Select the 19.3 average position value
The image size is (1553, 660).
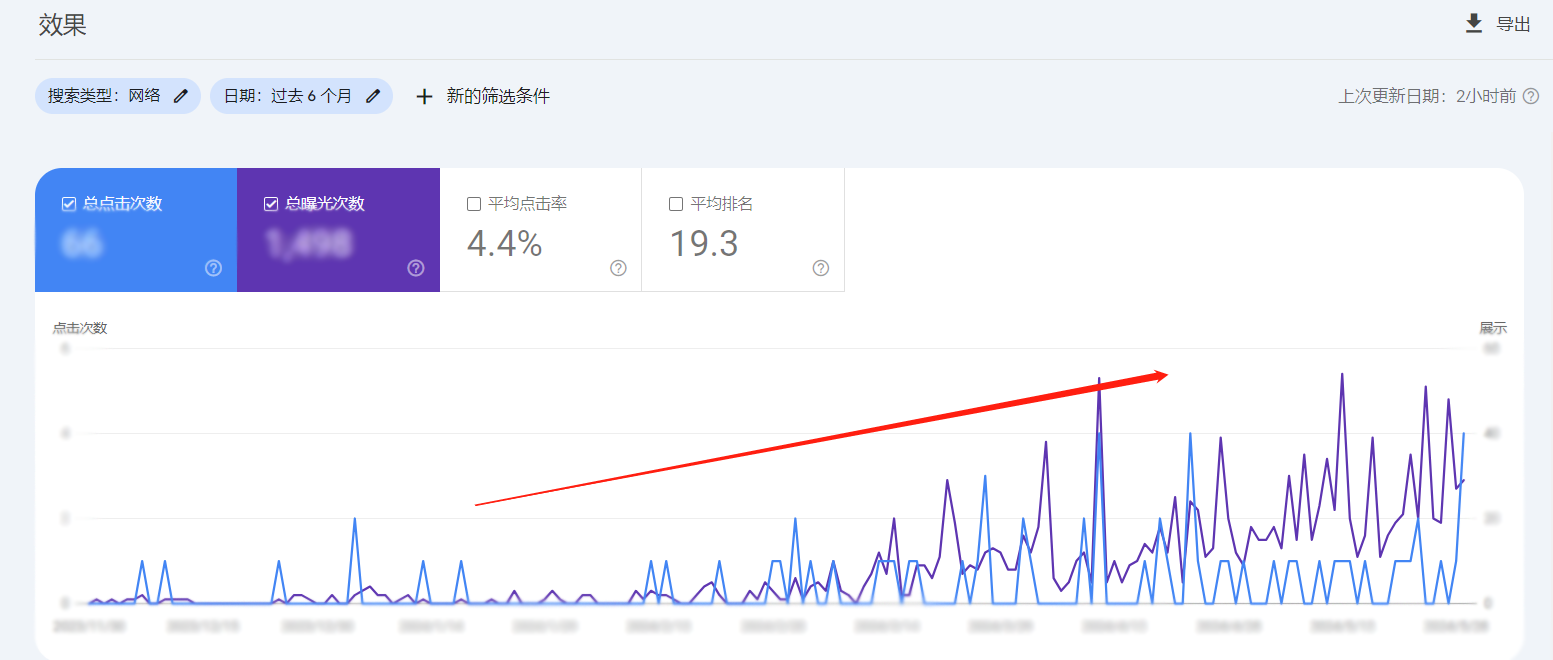pos(704,243)
